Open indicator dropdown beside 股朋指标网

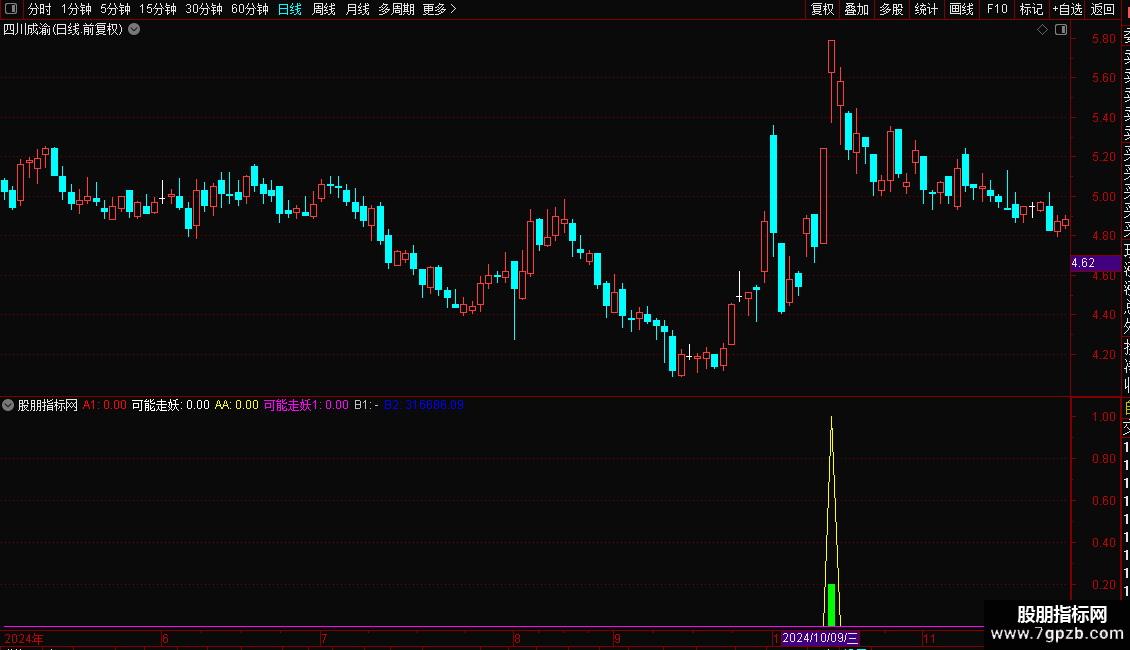8,405
